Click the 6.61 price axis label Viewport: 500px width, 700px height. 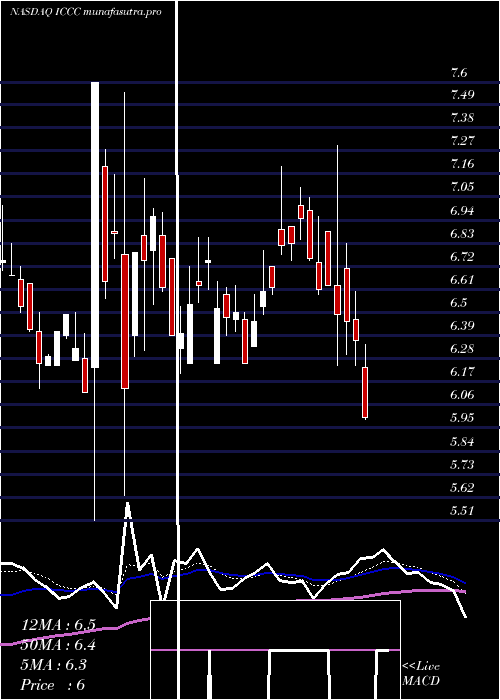pos(462,279)
